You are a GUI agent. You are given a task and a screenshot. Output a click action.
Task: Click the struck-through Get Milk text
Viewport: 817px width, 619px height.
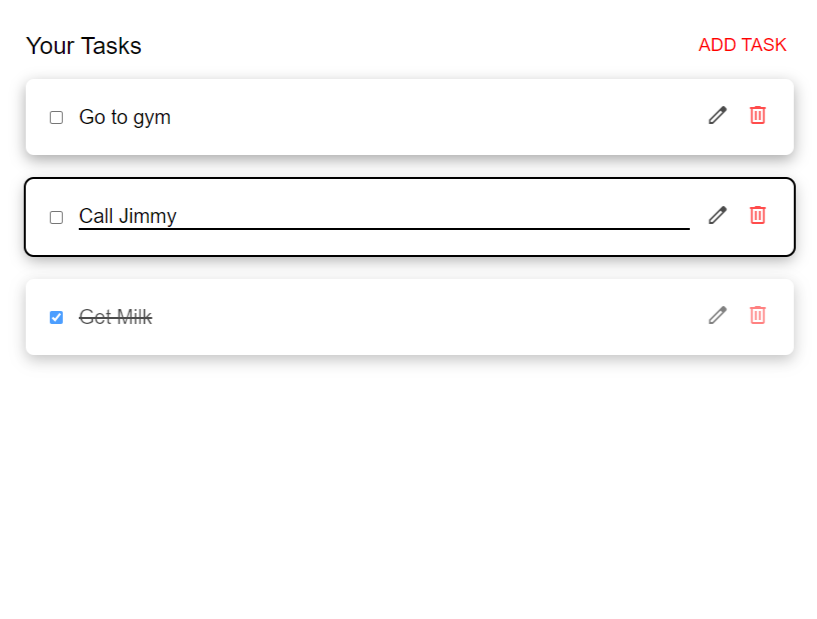click(x=115, y=317)
